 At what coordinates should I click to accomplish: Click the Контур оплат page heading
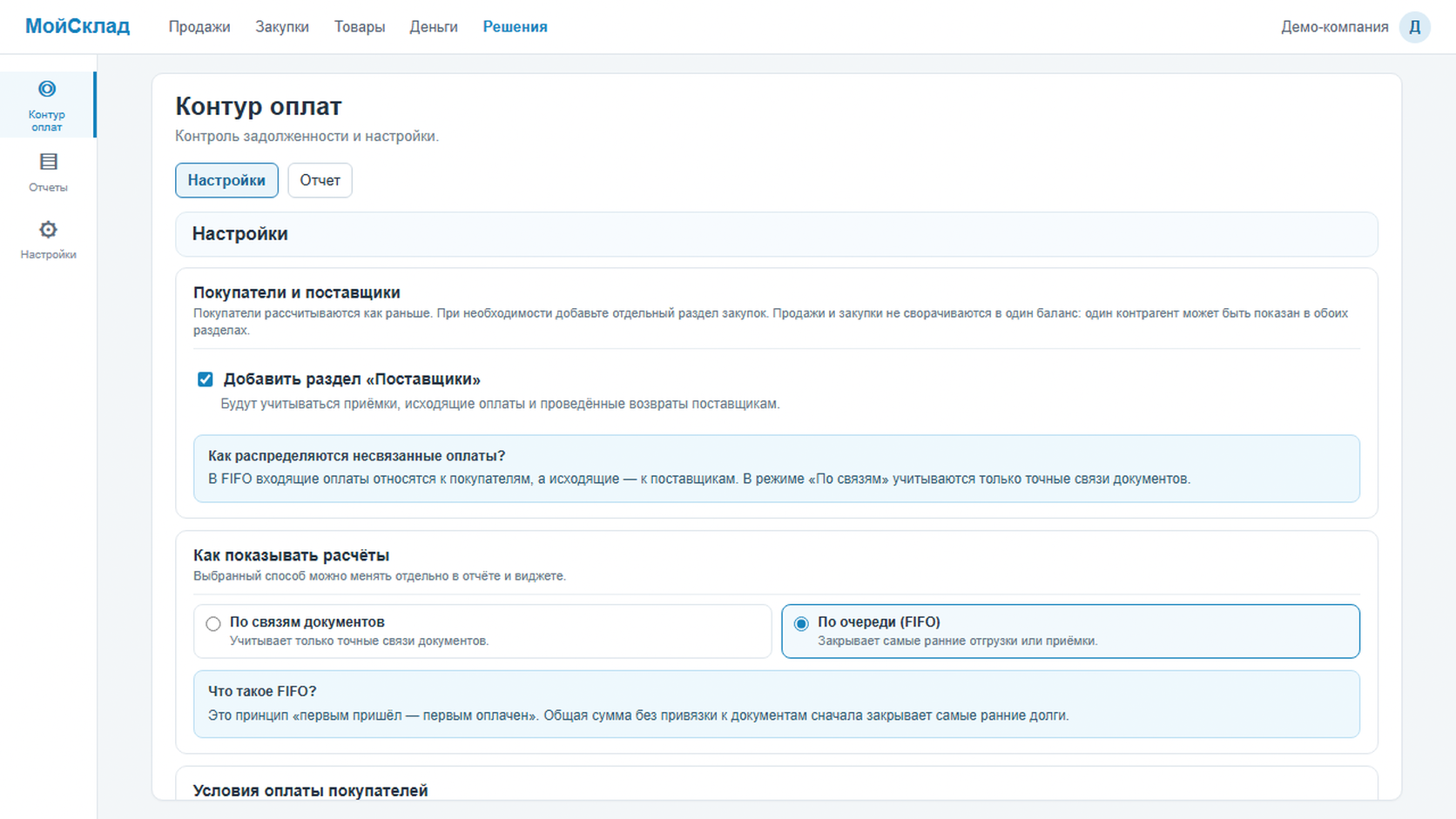pyautogui.click(x=259, y=106)
